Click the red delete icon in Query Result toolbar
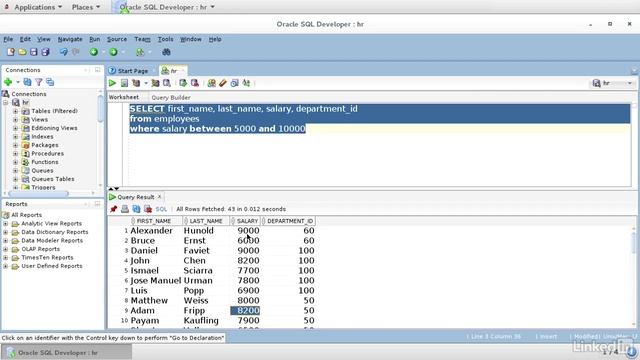The image size is (640, 360). [148, 209]
